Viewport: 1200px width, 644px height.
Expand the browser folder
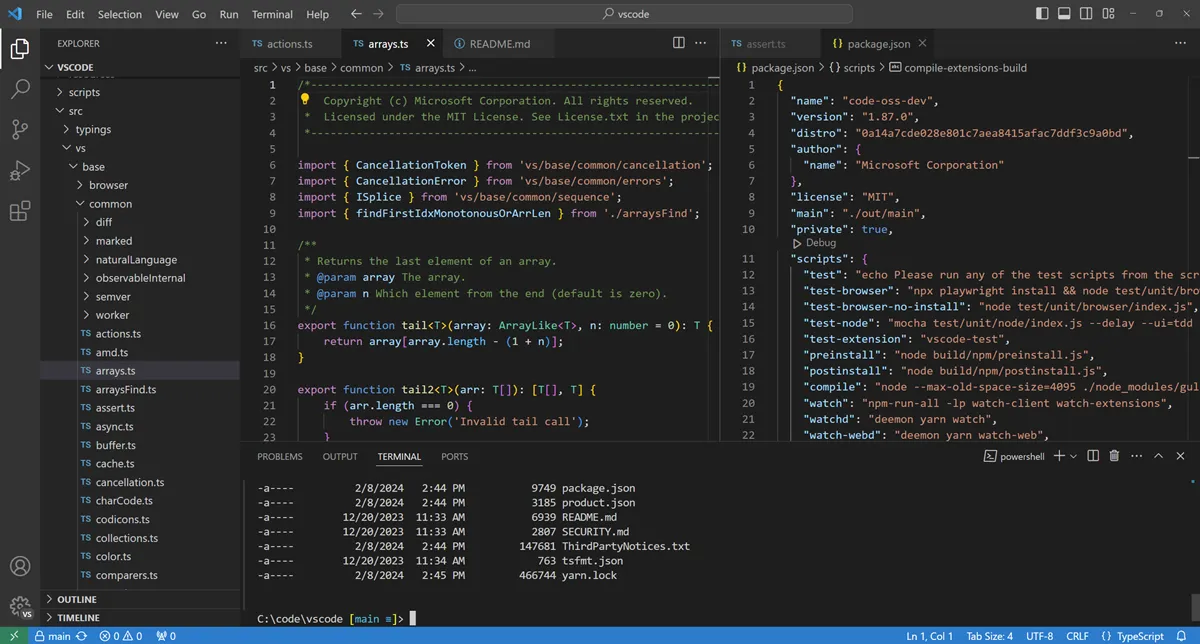[x=140, y=185]
